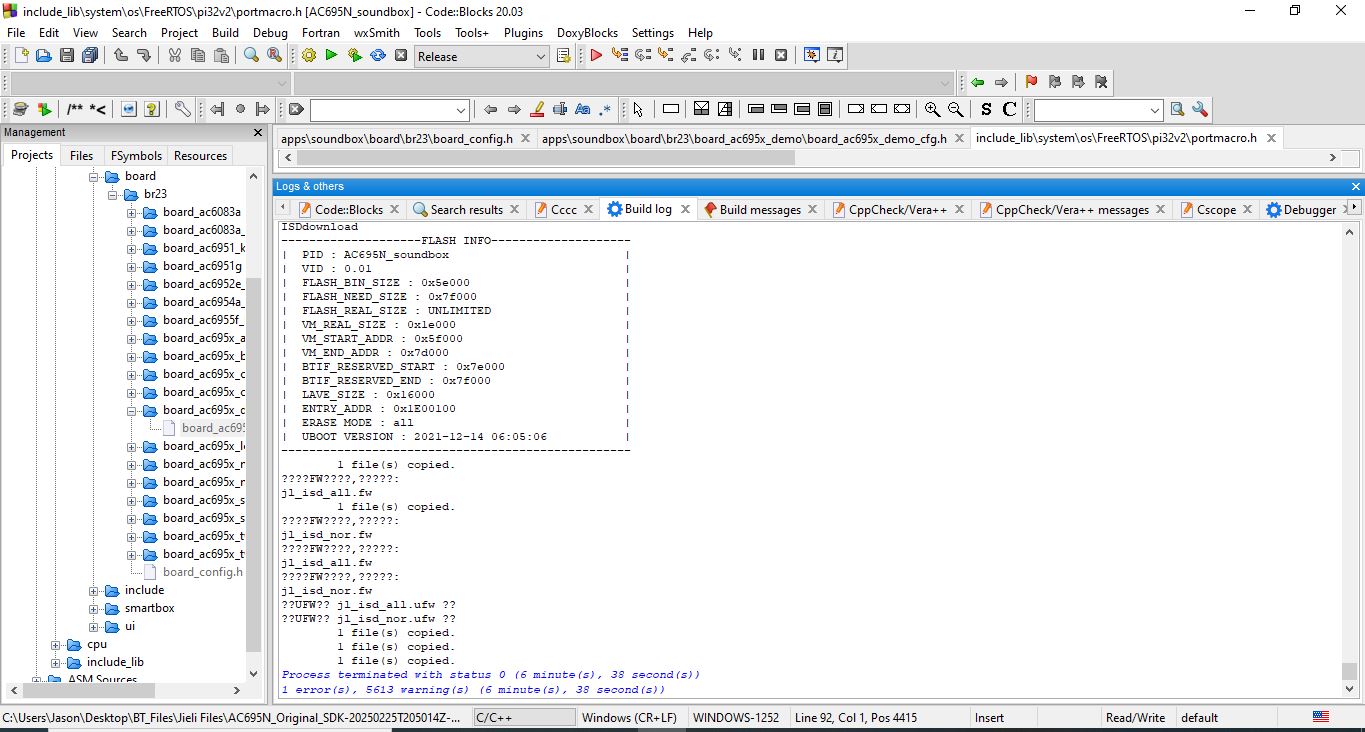Screen dimensions: 1365x732
Task: Click the Zoom in magnifier icon
Action: (932, 109)
